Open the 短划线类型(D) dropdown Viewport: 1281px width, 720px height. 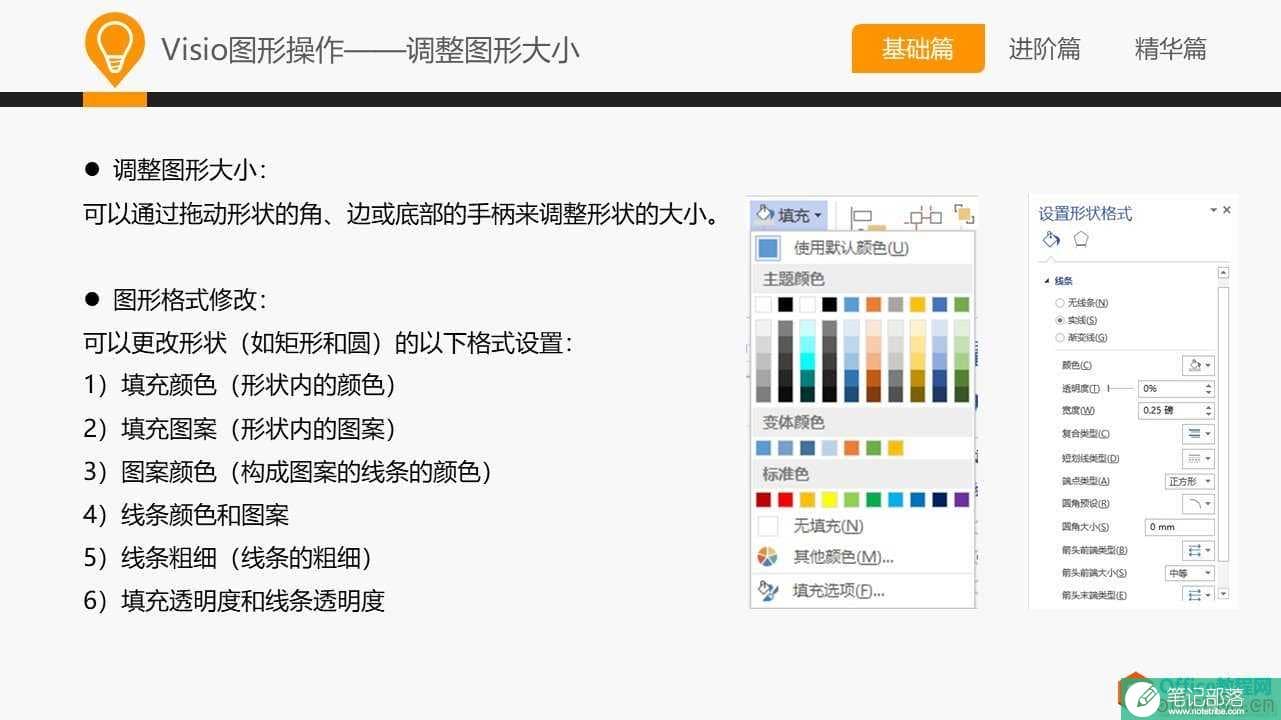pos(1198,458)
